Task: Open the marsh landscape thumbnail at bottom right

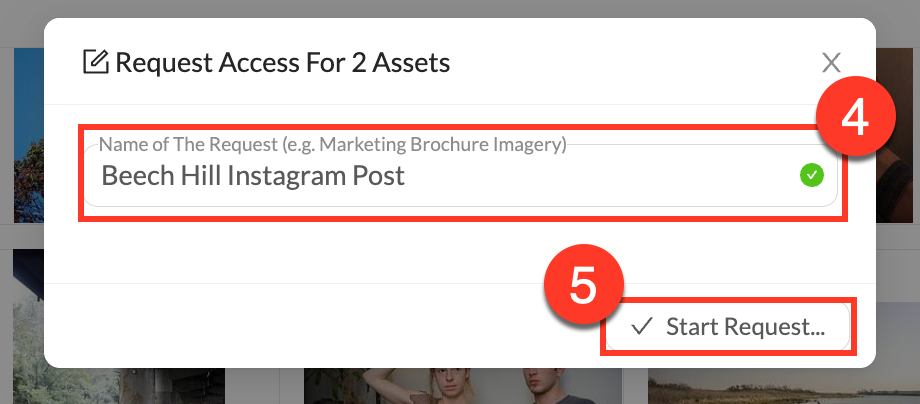Action: pos(780,390)
